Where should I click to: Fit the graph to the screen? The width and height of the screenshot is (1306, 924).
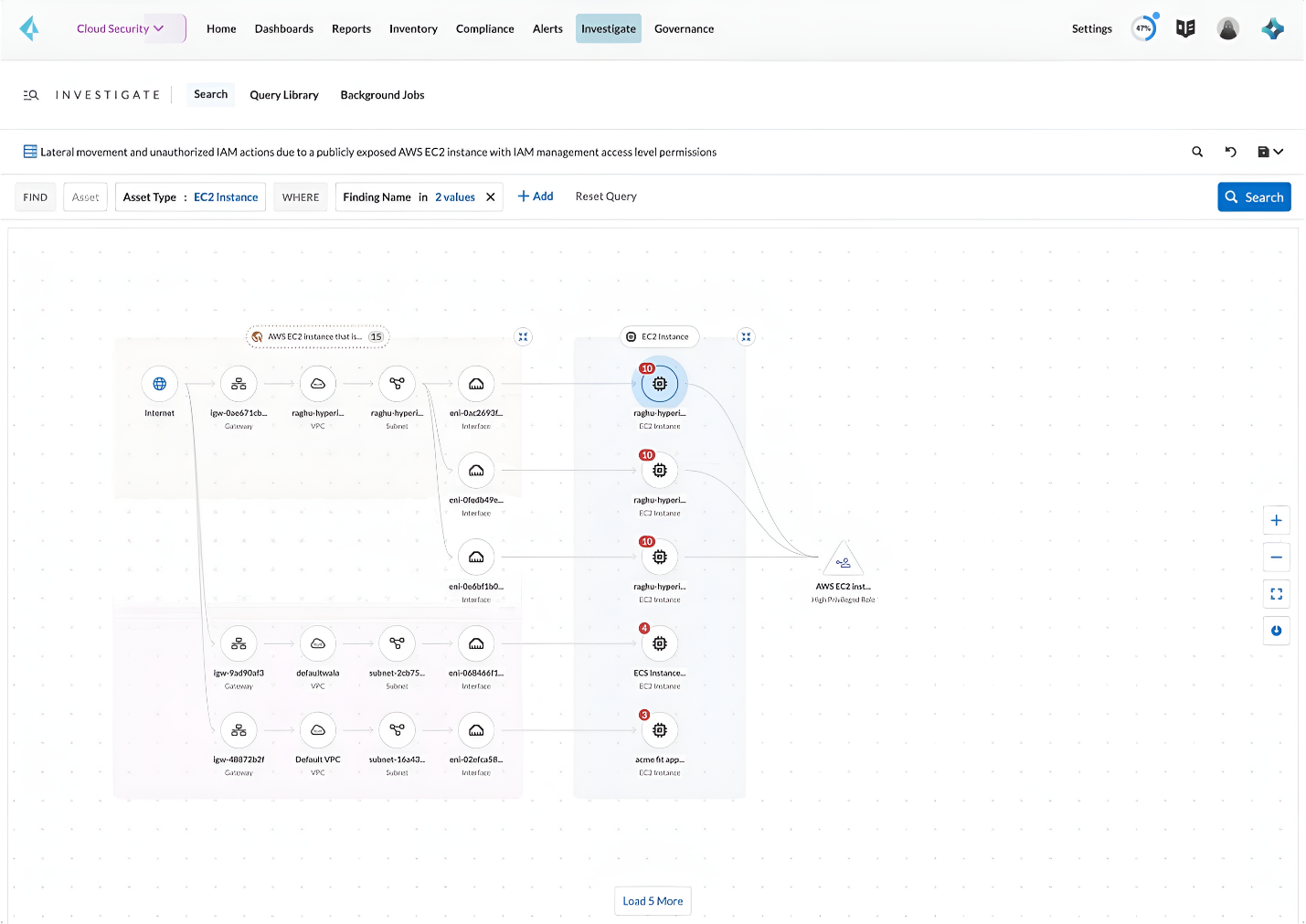[1277, 593]
